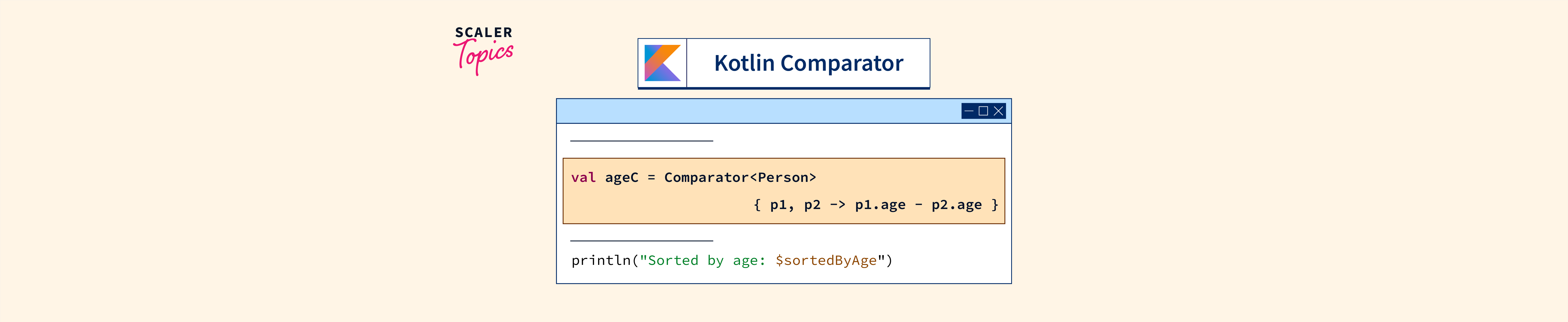Click the green "Sorted by age:" string
Viewport: 1568px width, 322px height.
(x=706, y=261)
